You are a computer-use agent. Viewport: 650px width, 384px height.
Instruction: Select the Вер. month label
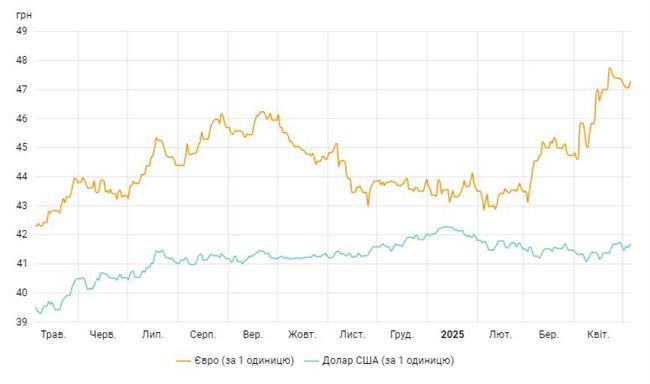point(252,334)
